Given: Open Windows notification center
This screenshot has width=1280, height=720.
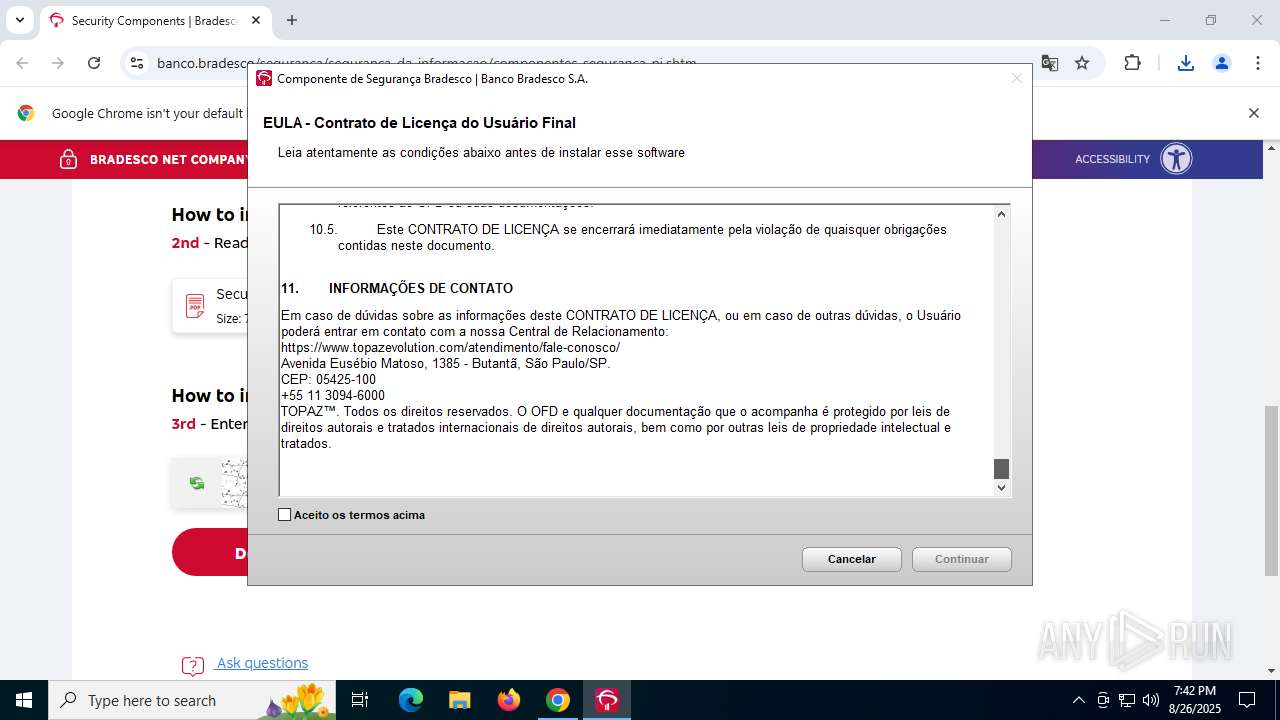Looking at the screenshot, I should pos(1248,700).
